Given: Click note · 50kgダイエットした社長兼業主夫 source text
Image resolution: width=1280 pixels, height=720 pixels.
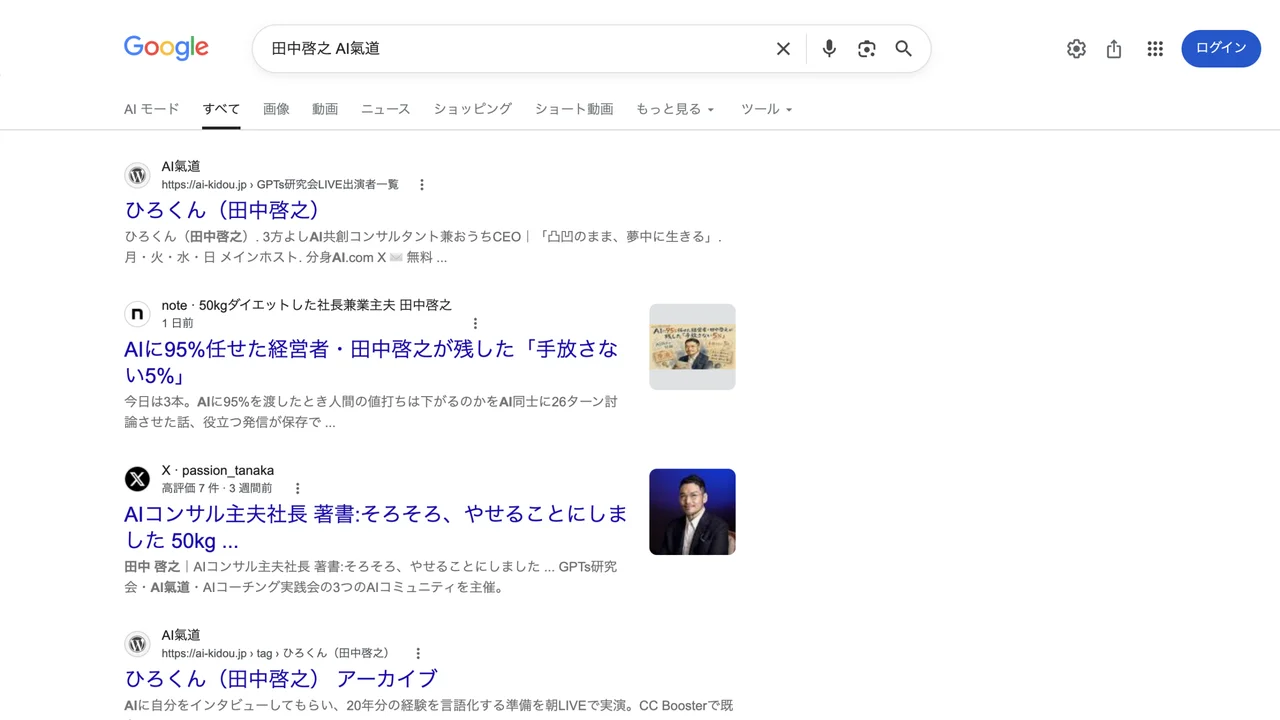Looking at the screenshot, I should pyautogui.click(x=307, y=305).
